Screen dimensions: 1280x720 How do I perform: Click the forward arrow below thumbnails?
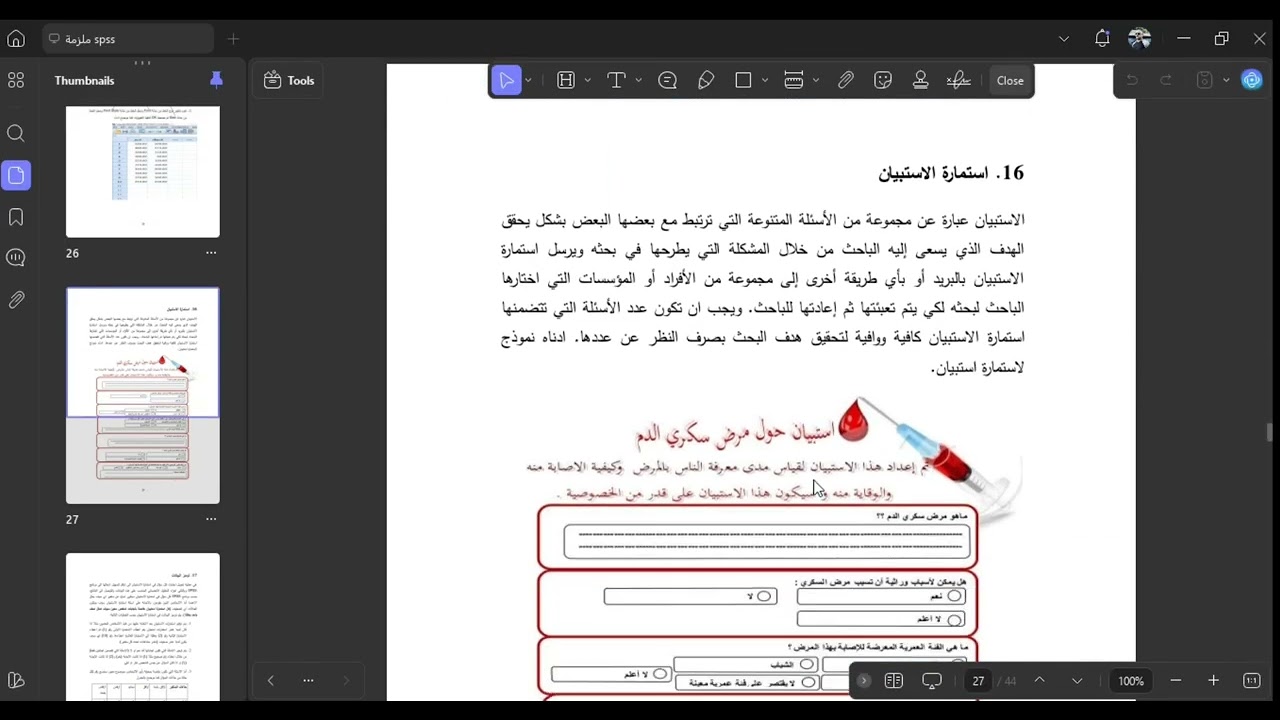coord(346,680)
